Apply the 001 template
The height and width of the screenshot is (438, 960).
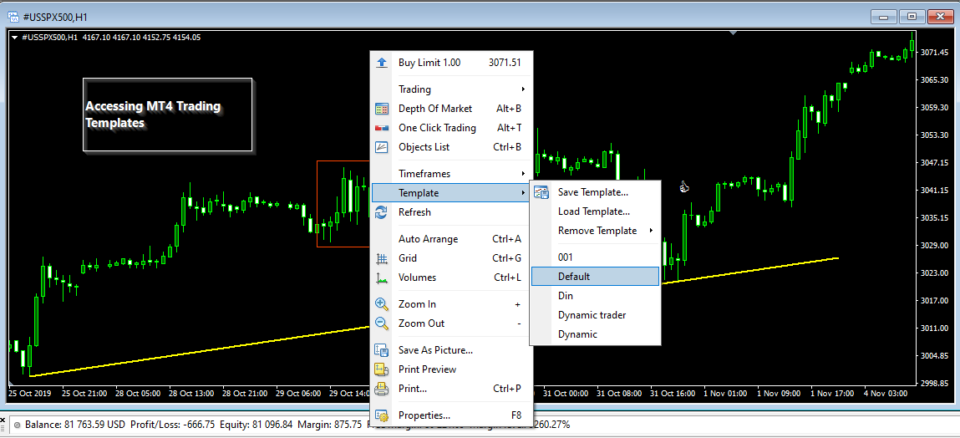595,258
